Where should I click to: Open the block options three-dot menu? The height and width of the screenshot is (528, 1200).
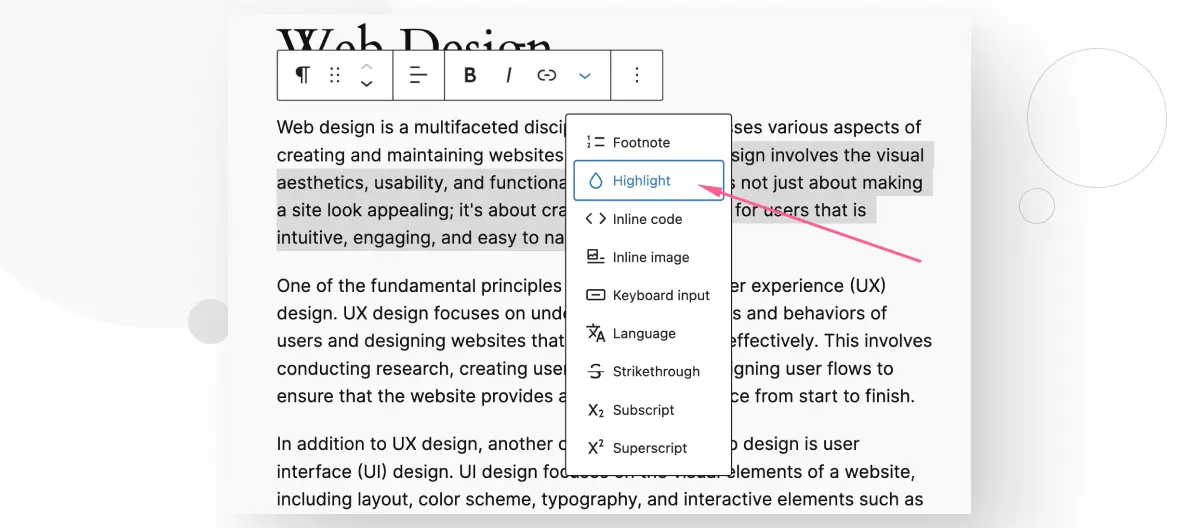coord(637,75)
